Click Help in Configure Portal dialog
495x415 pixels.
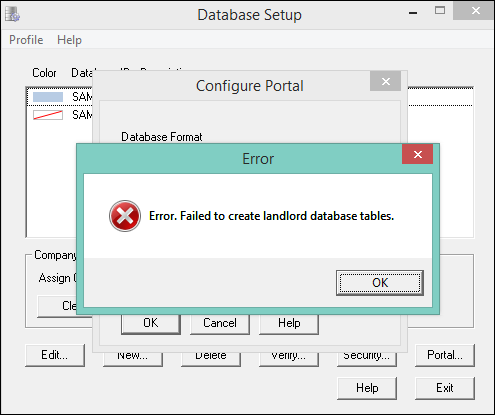[289, 323]
